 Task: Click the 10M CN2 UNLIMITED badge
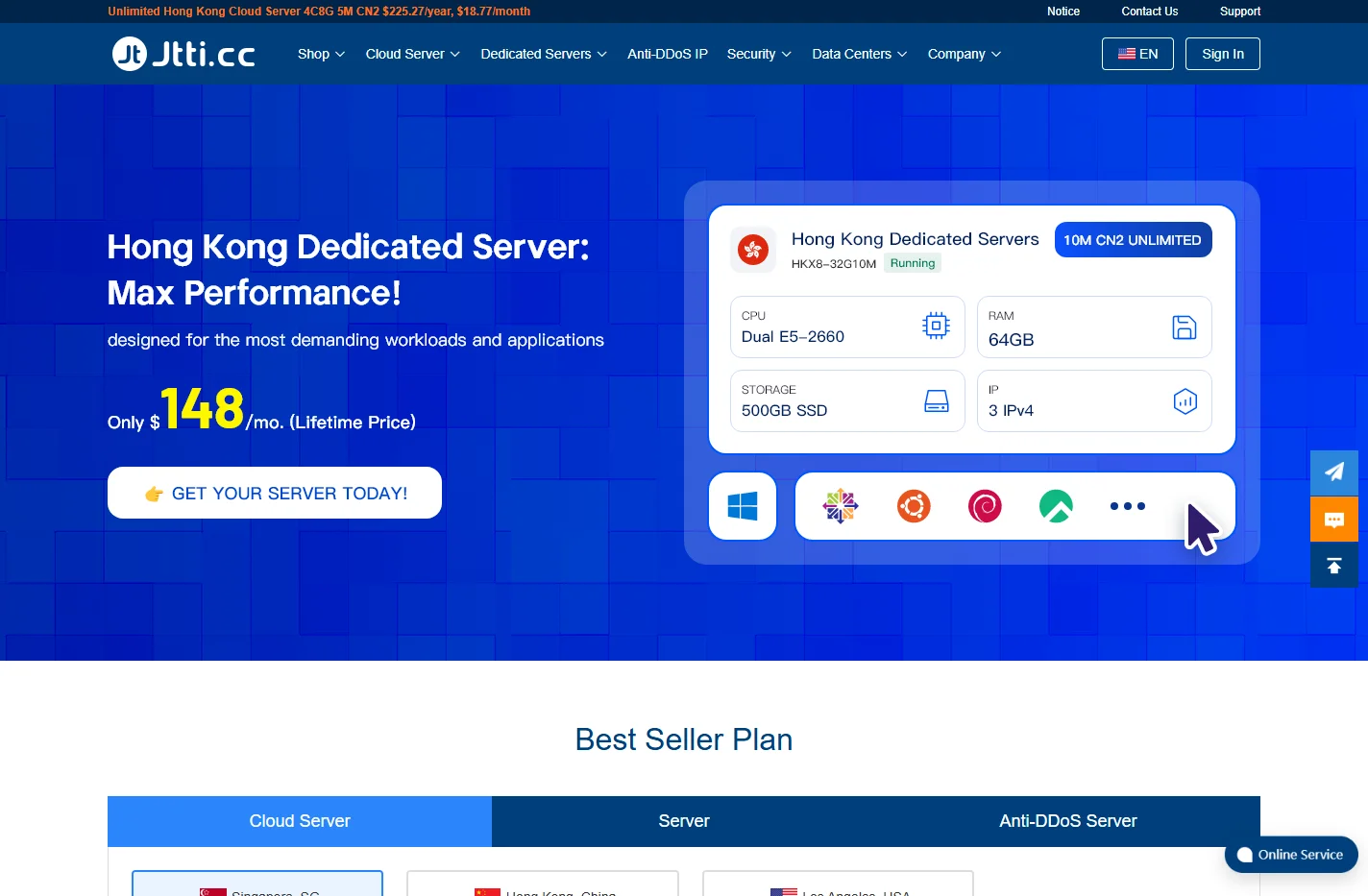click(1134, 240)
